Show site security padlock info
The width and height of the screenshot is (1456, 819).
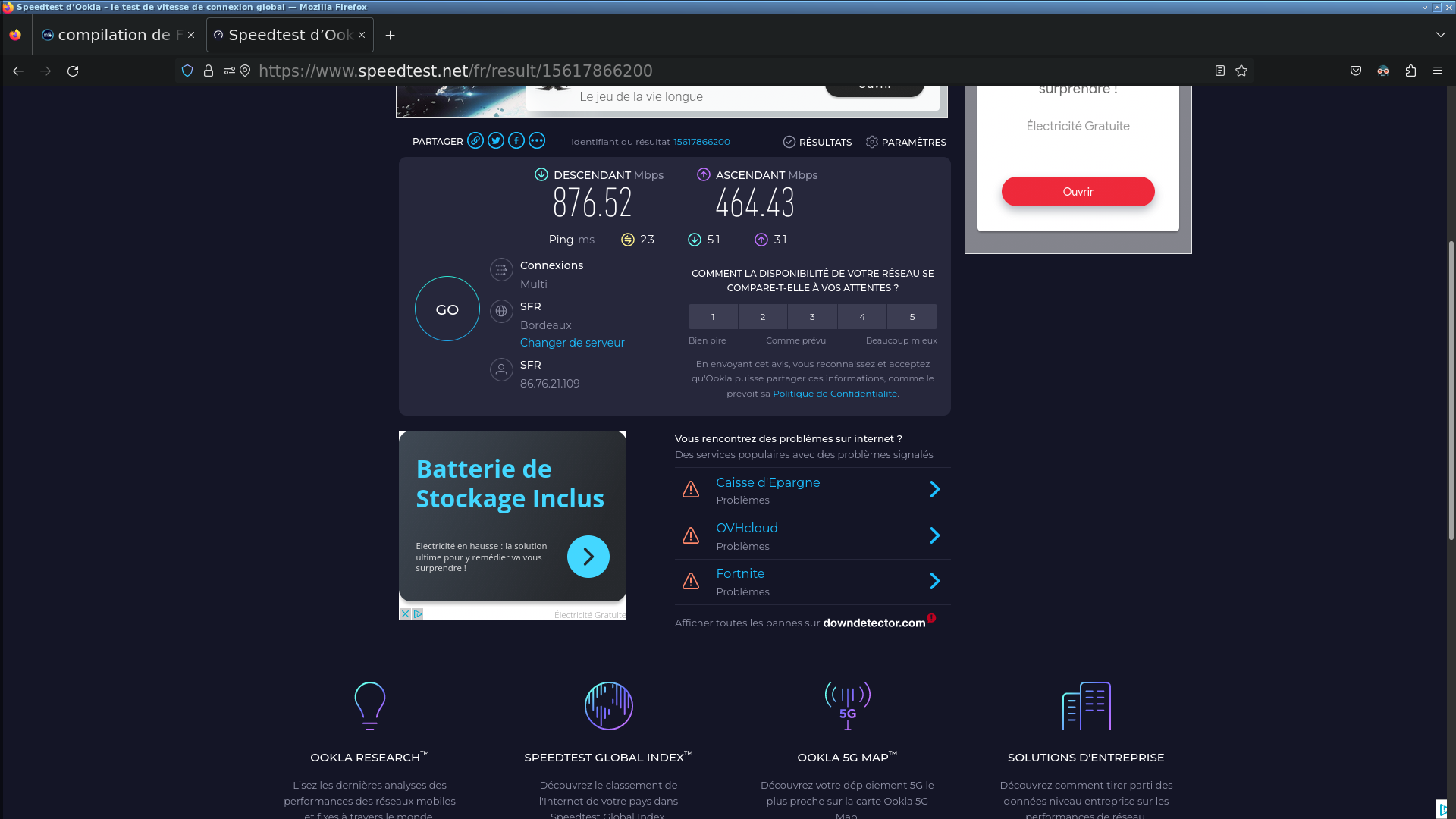click(x=209, y=71)
